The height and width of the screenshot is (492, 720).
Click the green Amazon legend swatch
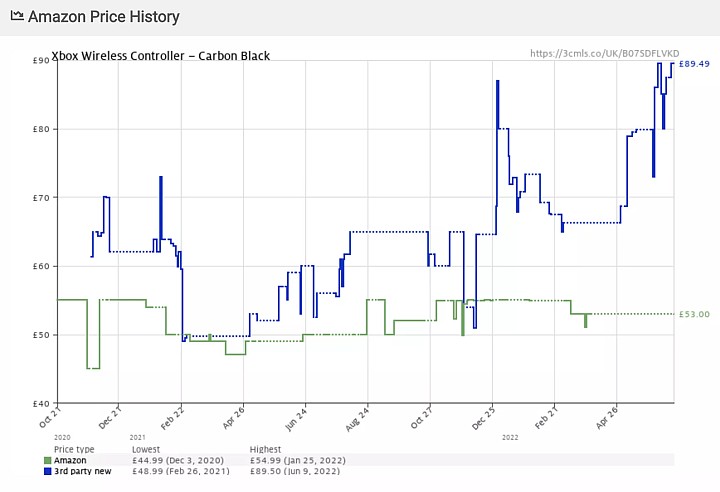(x=47, y=460)
